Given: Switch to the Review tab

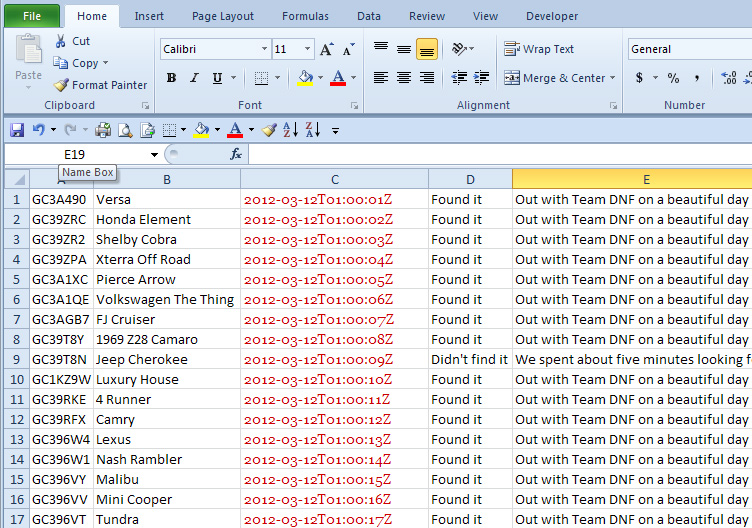Looking at the screenshot, I should coord(427,16).
